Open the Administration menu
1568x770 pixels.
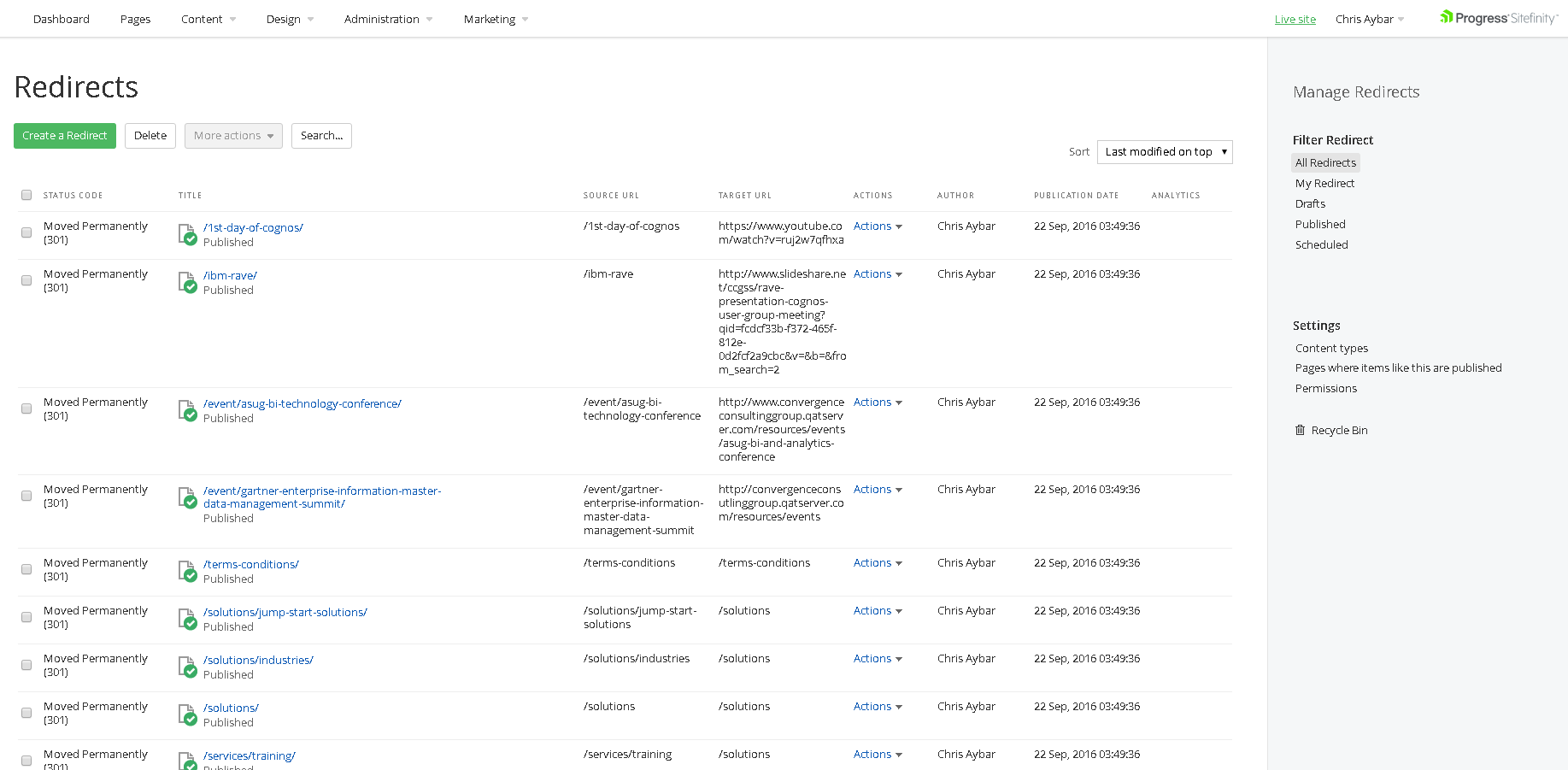click(388, 19)
